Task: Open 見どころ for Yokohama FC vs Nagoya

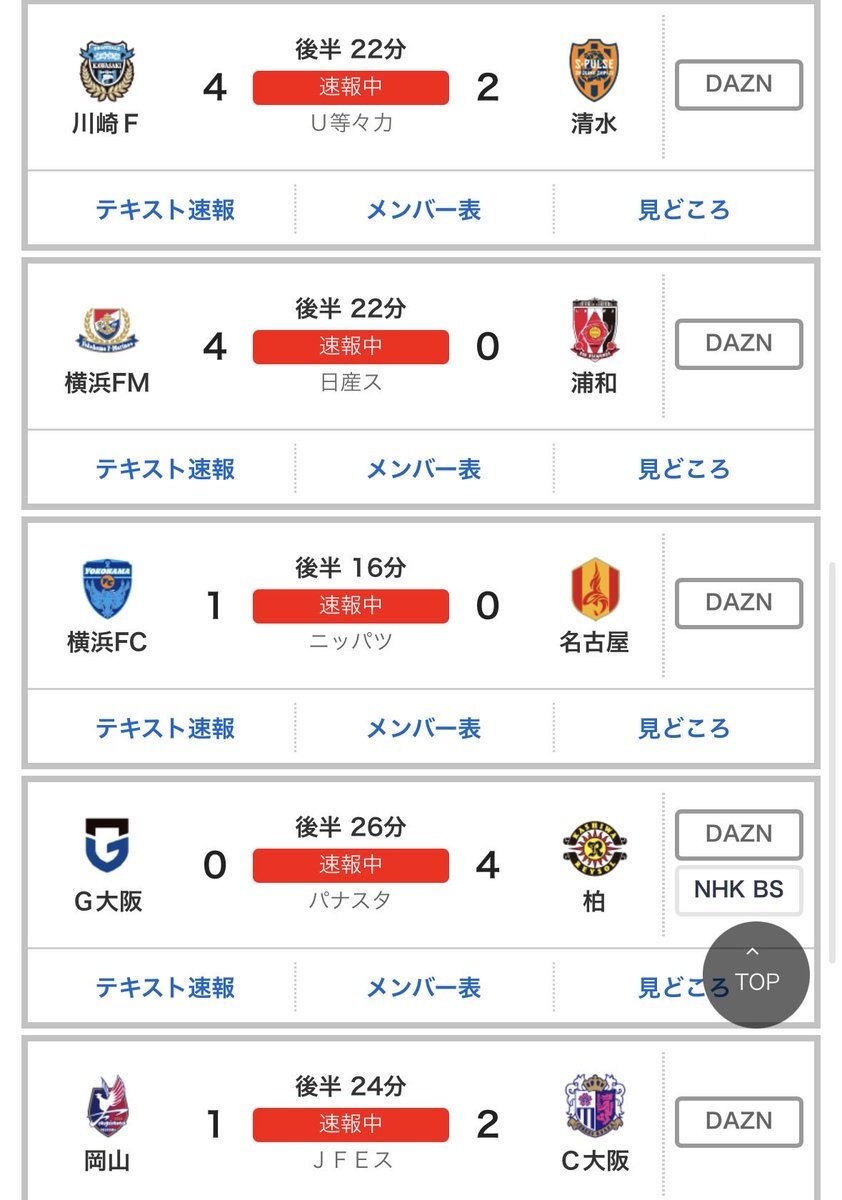Action: [684, 728]
